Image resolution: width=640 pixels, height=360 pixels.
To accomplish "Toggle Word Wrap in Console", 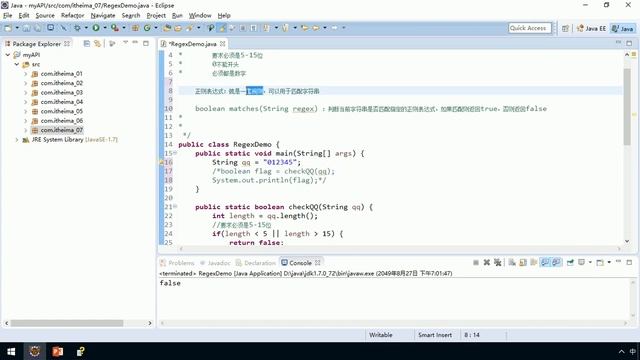I will pos(533,262).
